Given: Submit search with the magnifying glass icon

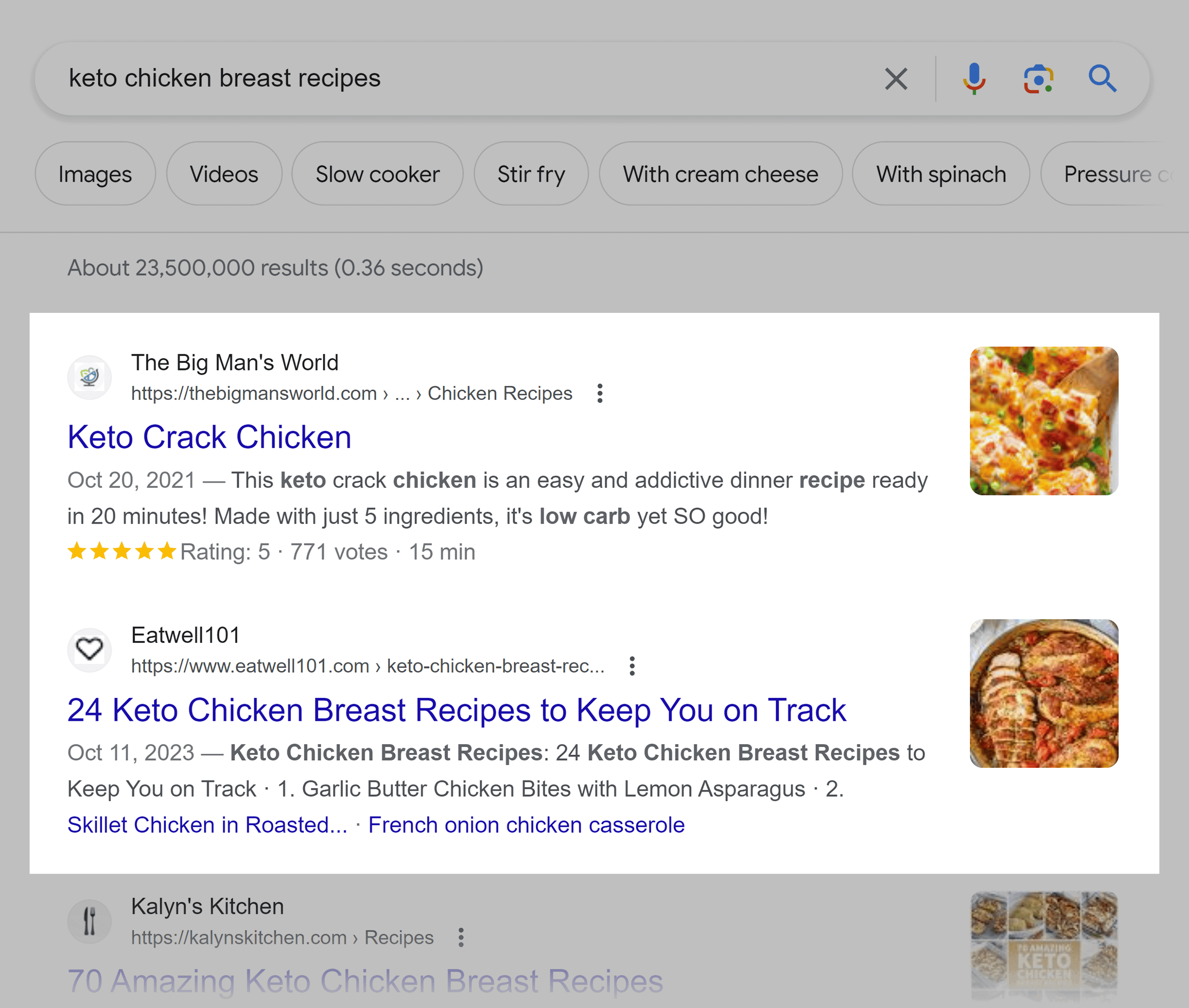Looking at the screenshot, I should point(1102,79).
